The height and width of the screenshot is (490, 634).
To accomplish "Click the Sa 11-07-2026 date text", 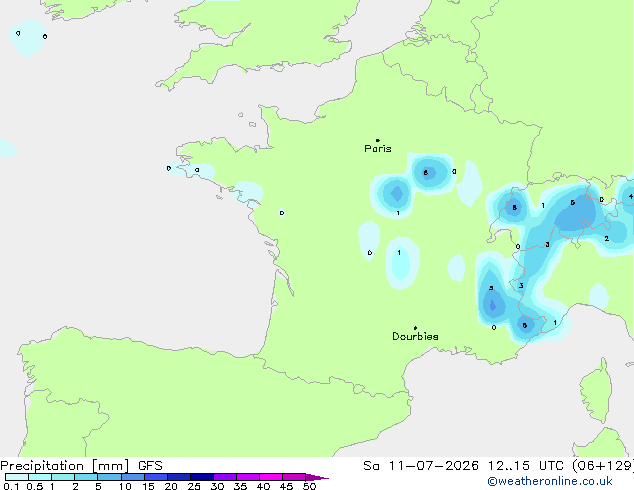I will (x=421, y=466).
